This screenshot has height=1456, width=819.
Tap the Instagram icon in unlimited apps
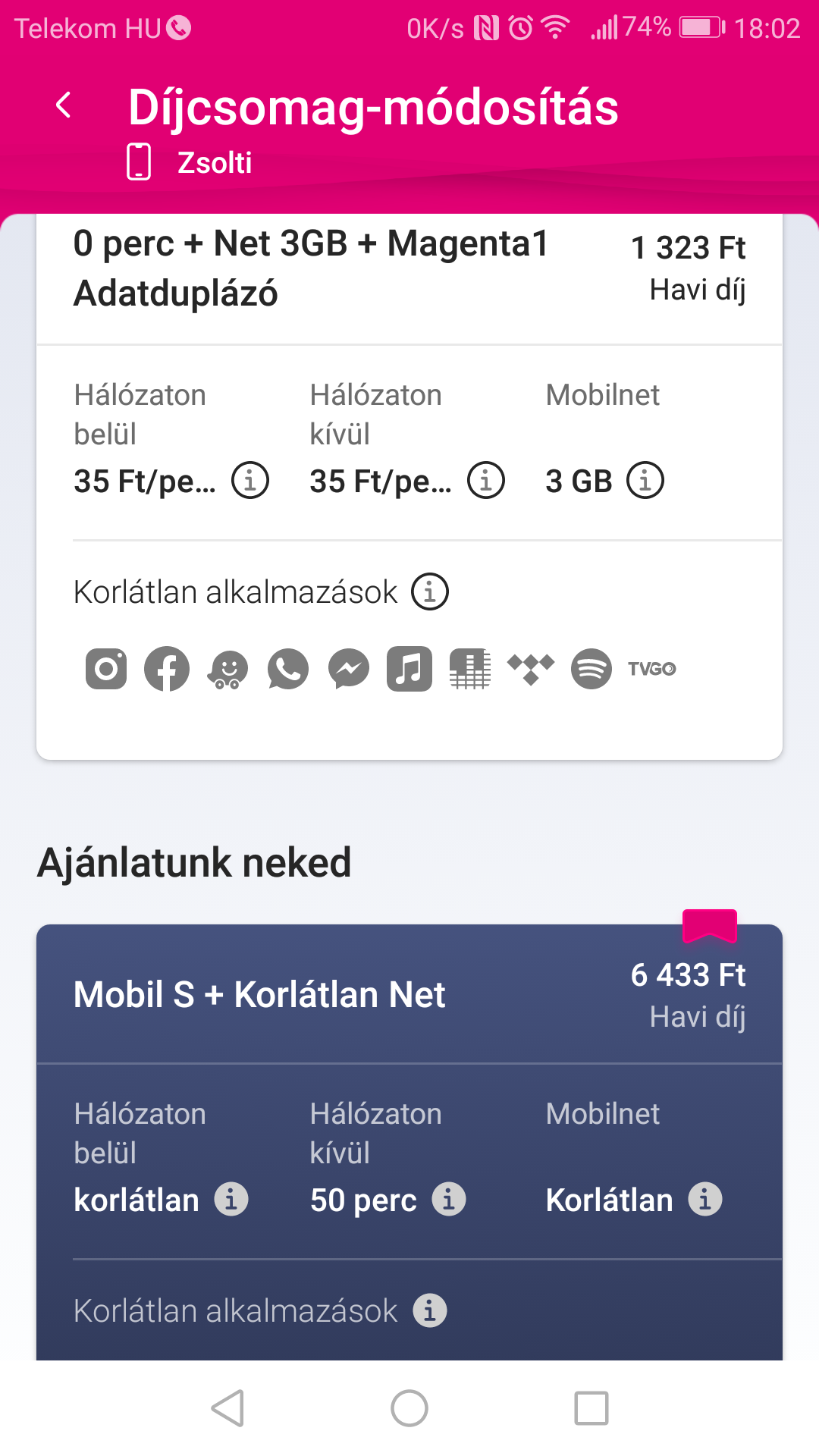tap(106, 669)
